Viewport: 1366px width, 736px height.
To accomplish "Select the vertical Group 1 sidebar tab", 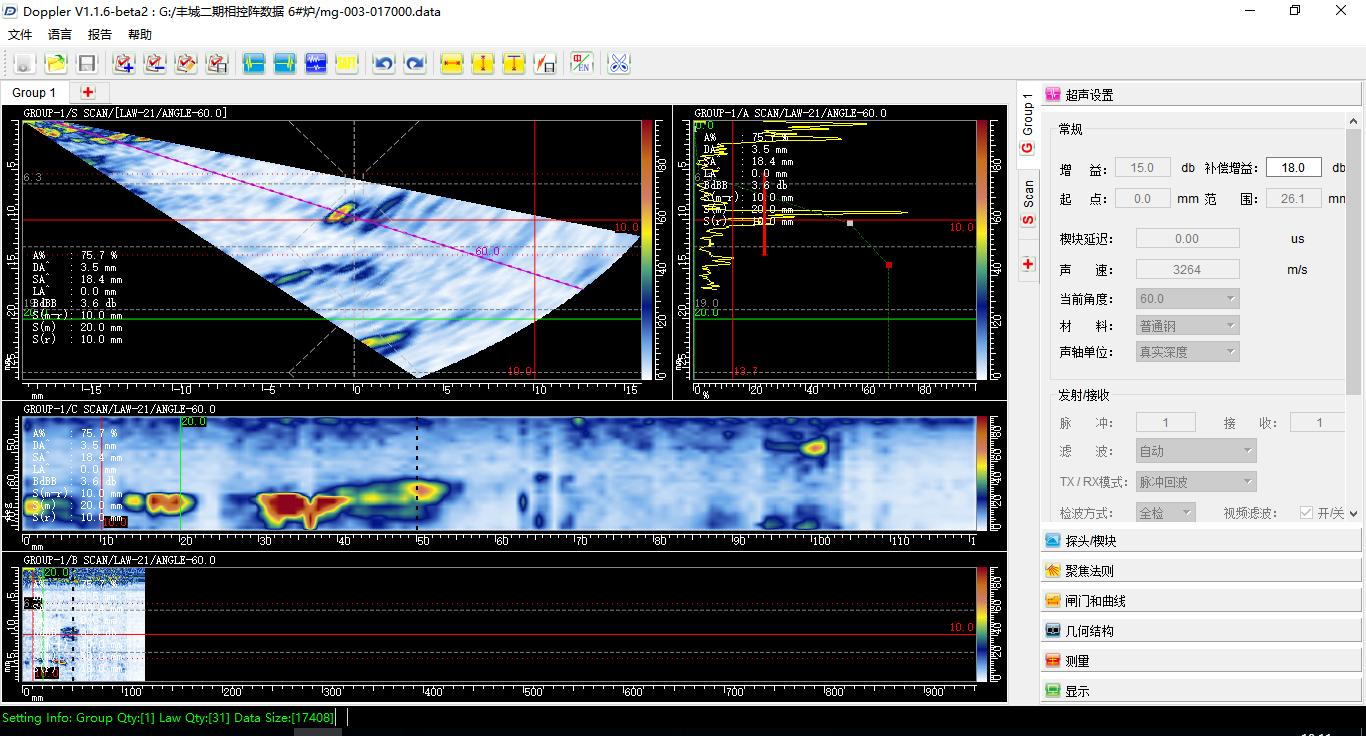I will [x=1029, y=126].
